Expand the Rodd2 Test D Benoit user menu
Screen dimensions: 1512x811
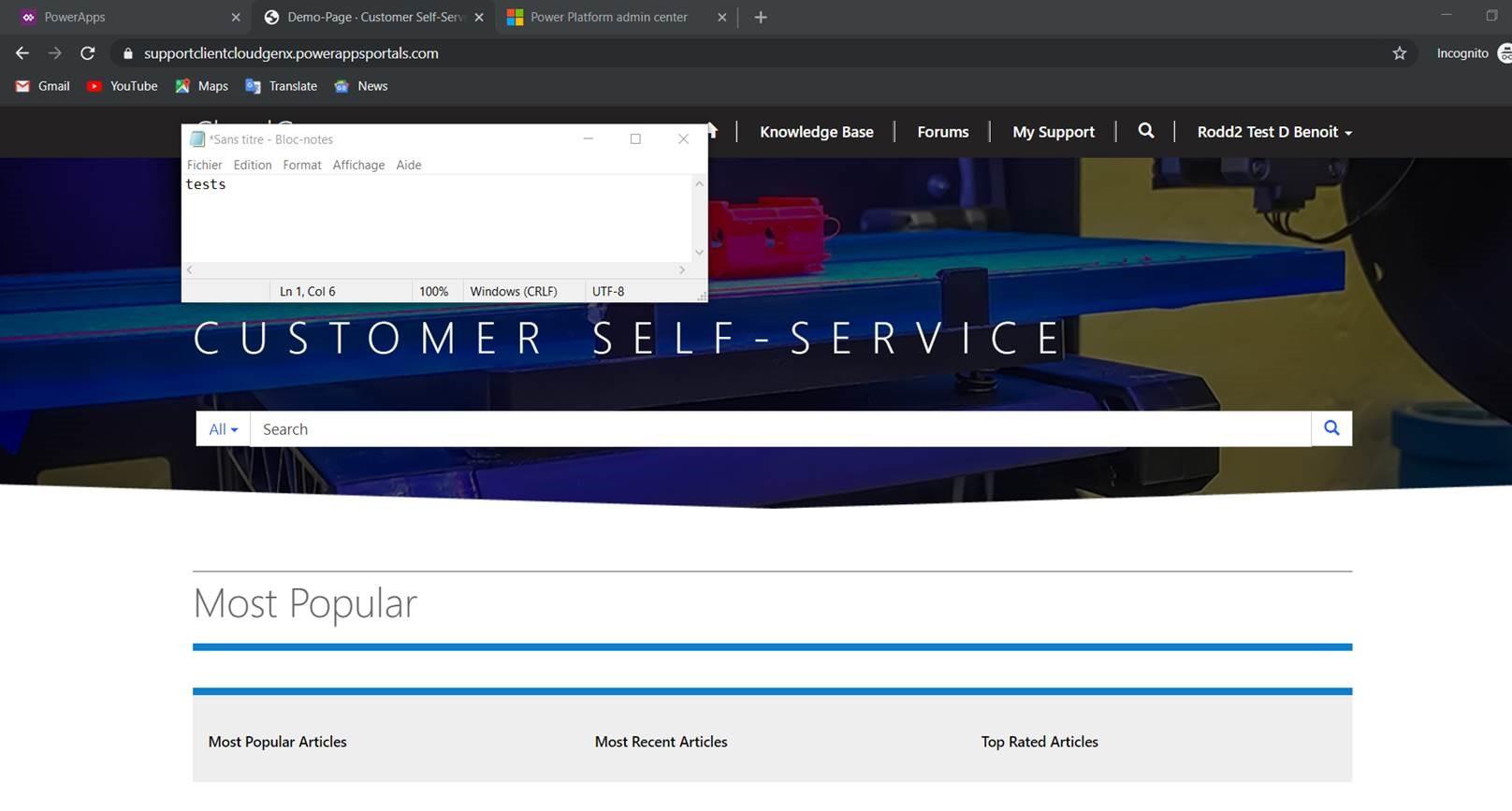(1274, 132)
